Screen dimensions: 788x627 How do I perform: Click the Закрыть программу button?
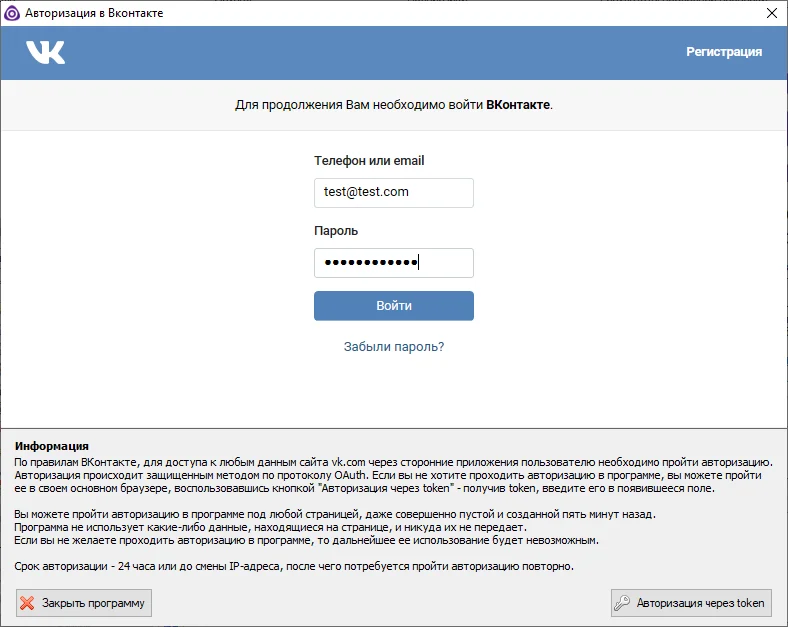click(84, 603)
